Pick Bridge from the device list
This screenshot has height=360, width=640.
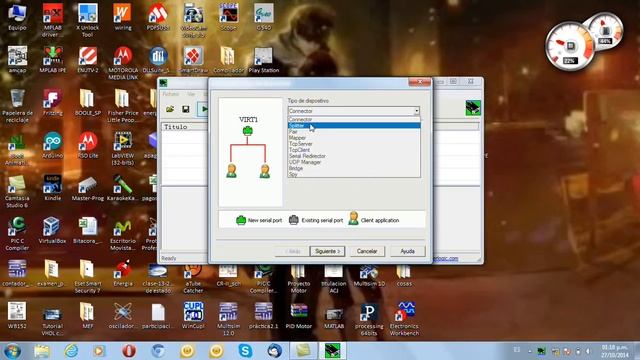354,169
